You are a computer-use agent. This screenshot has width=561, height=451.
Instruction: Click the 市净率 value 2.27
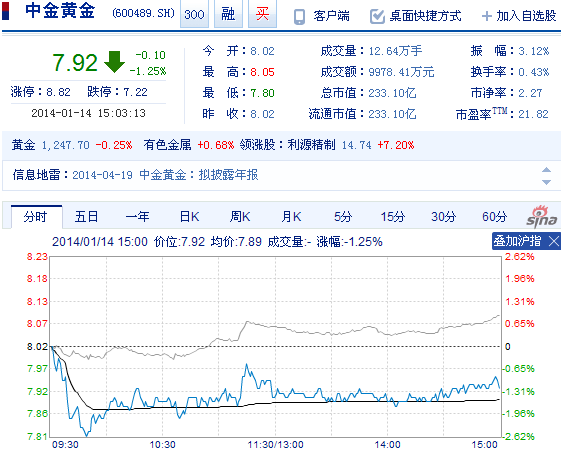(x=530, y=93)
